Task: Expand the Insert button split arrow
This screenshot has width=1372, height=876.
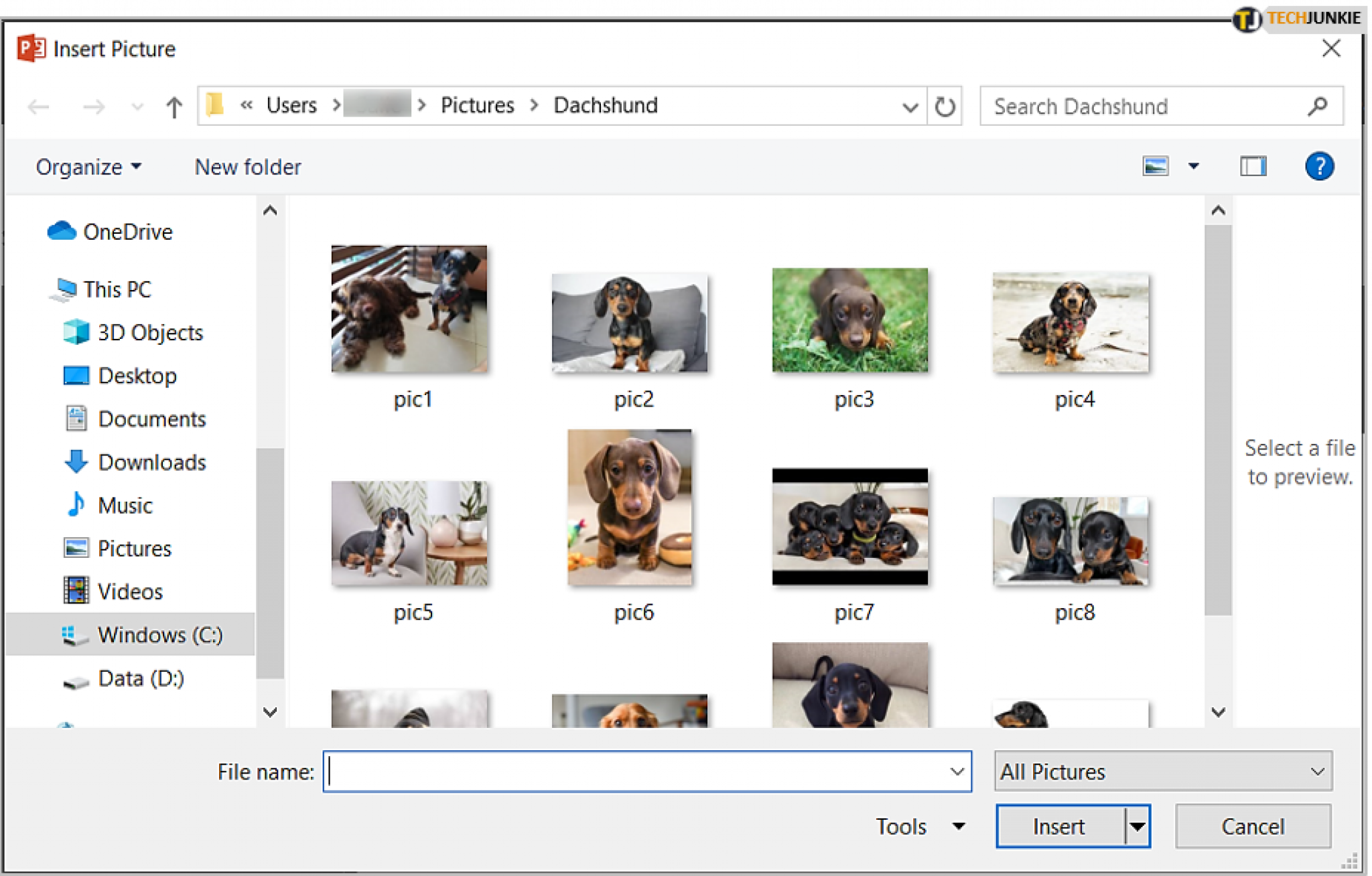Action: [x=1137, y=826]
